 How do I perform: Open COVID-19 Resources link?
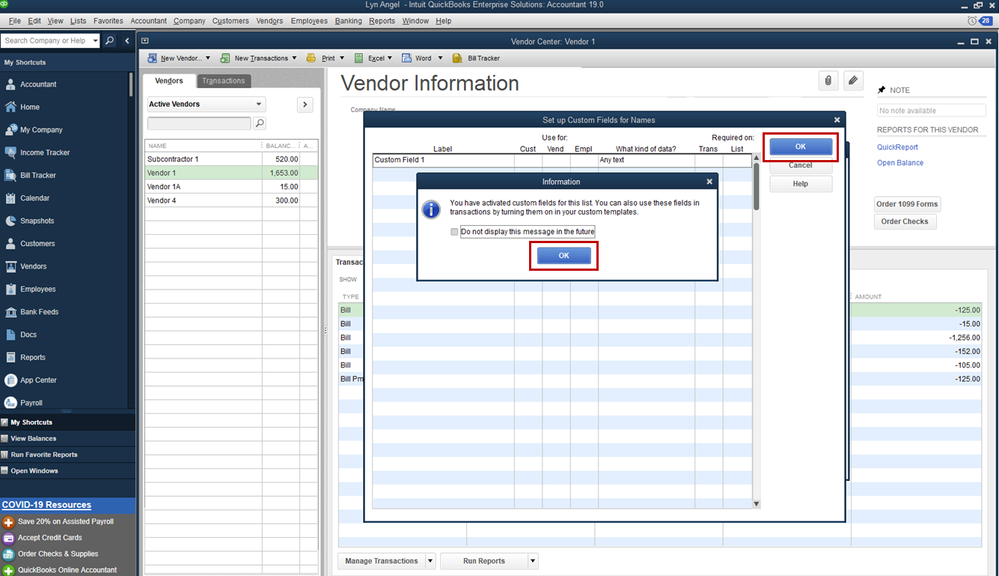47,505
